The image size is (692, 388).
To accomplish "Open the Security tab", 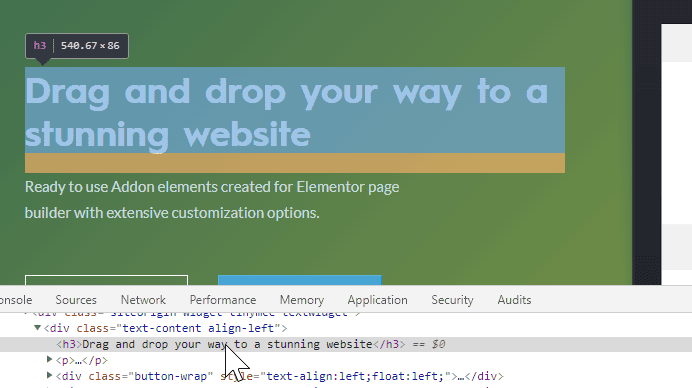I will point(452,300).
